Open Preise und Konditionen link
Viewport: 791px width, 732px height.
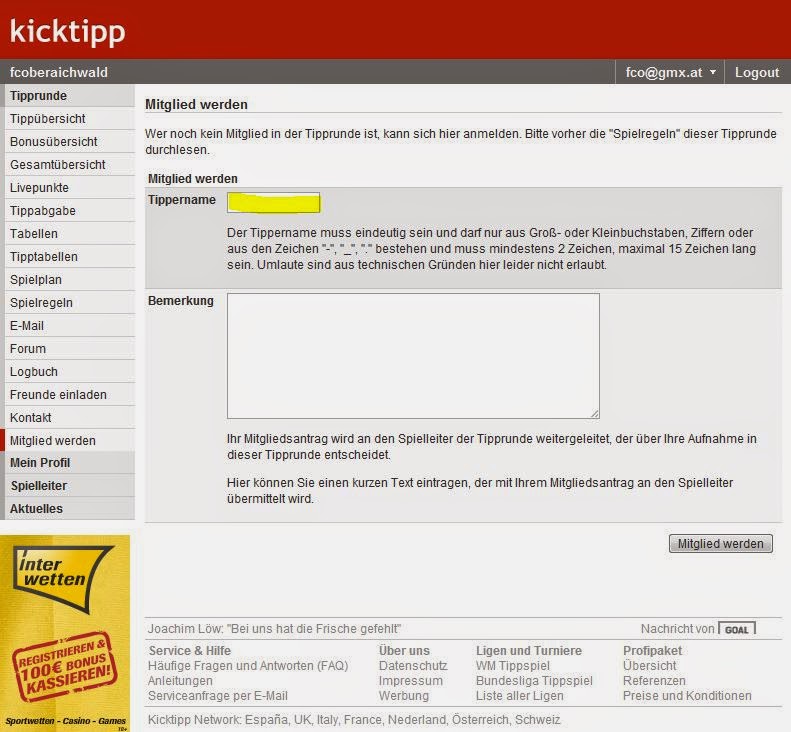coord(687,696)
